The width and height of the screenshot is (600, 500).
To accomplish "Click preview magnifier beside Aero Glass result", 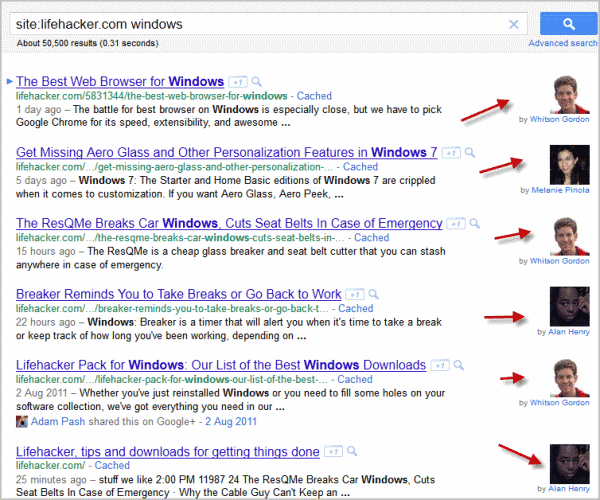I will [x=470, y=153].
